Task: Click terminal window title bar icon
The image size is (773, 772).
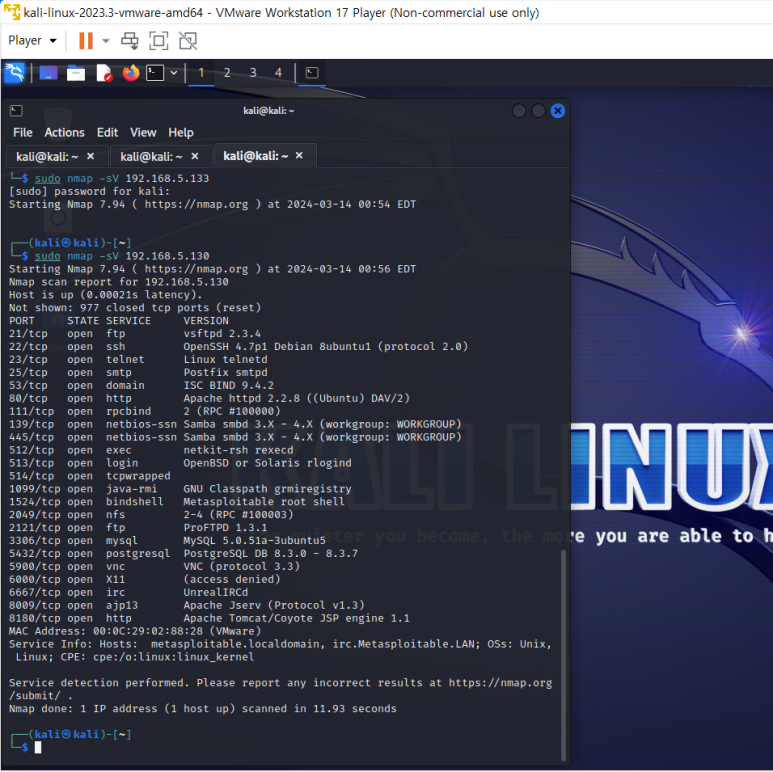Action: (x=16, y=110)
